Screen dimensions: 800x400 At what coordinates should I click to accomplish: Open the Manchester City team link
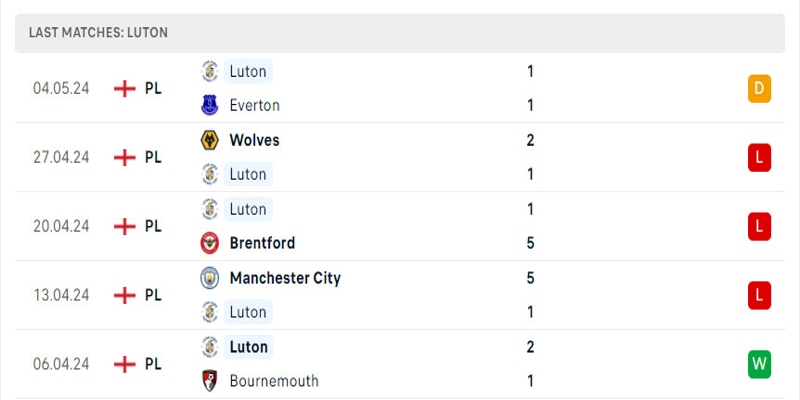[285, 278]
